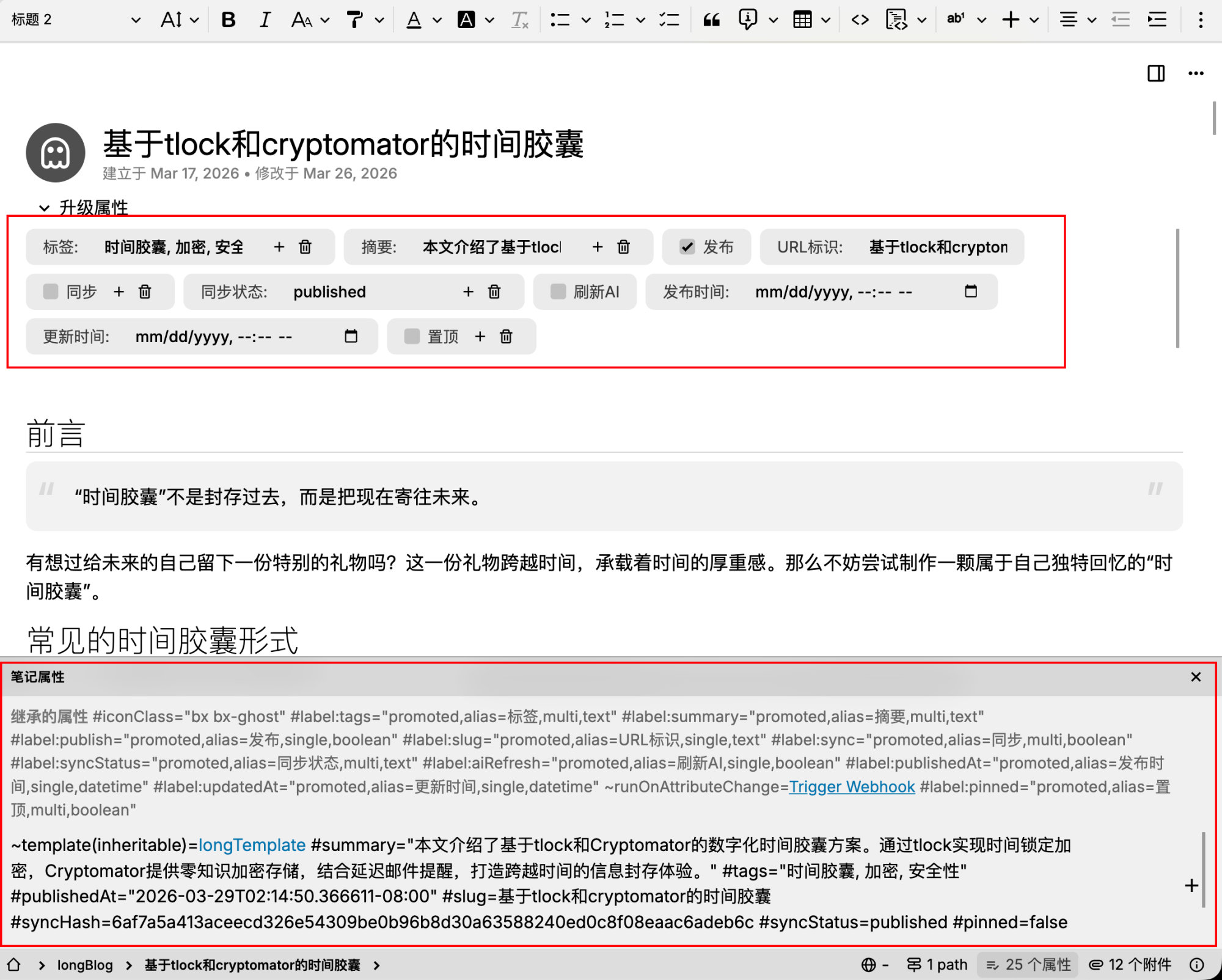Enable the 同步 checkbox
Viewport: 1222px width, 980px height.
coord(51,291)
